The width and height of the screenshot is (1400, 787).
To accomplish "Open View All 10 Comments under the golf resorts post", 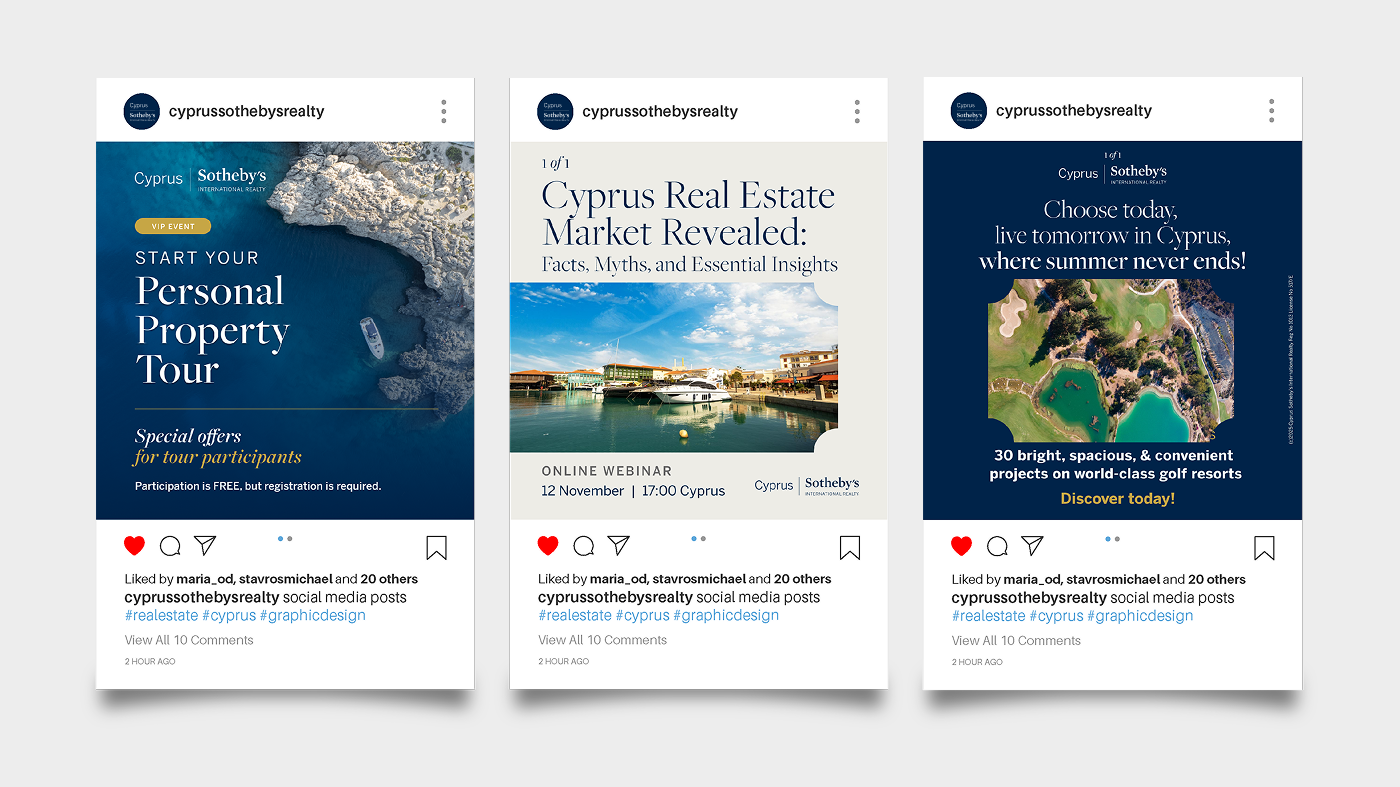I will click(x=1016, y=640).
